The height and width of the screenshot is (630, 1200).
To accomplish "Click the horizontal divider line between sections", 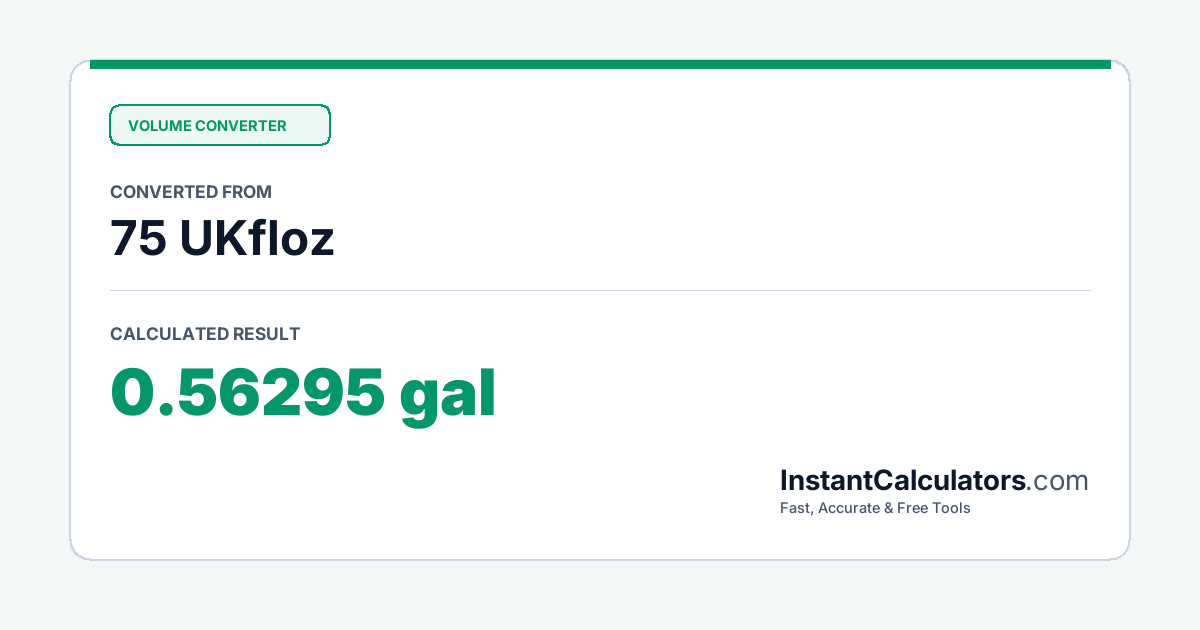I will [x=600, y=291].
